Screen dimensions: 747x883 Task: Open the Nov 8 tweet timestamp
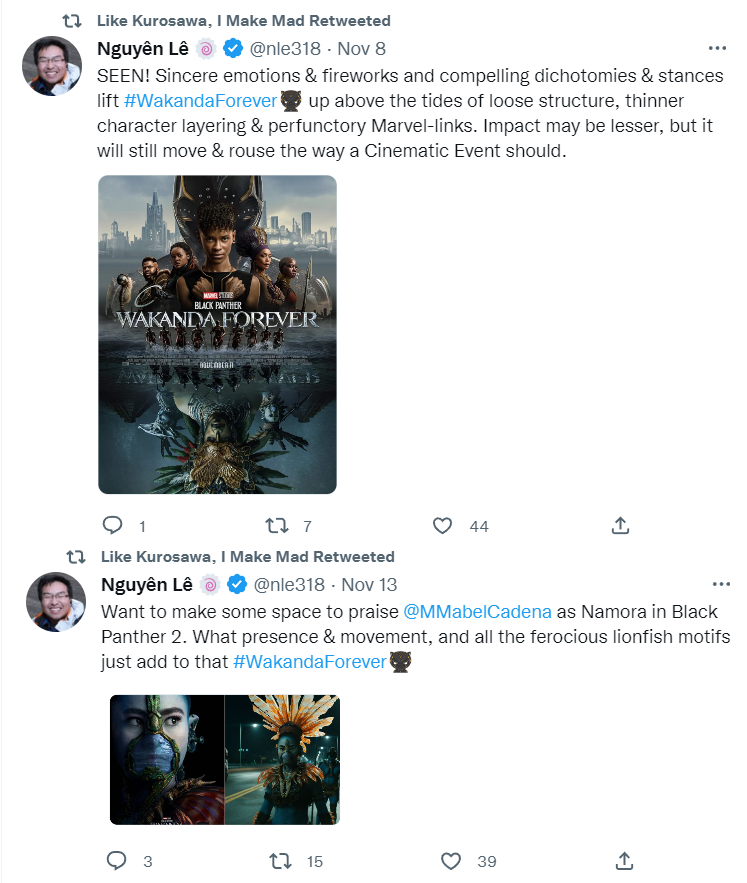(x=361, y=48)
